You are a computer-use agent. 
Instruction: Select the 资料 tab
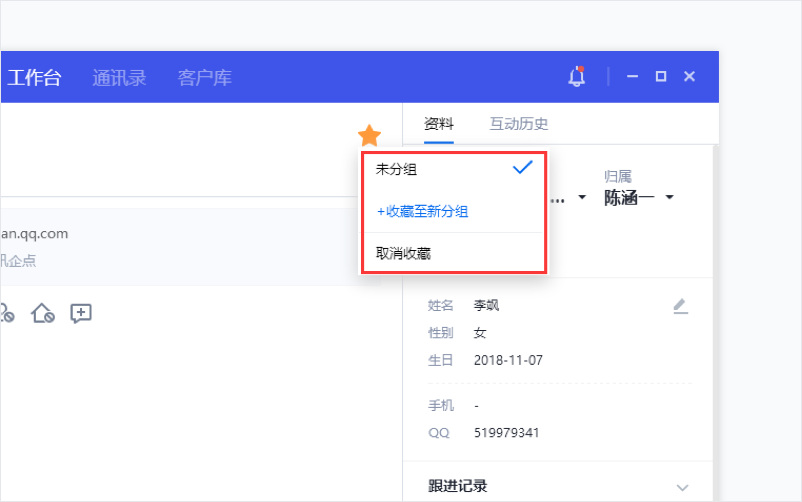point(439,124)
